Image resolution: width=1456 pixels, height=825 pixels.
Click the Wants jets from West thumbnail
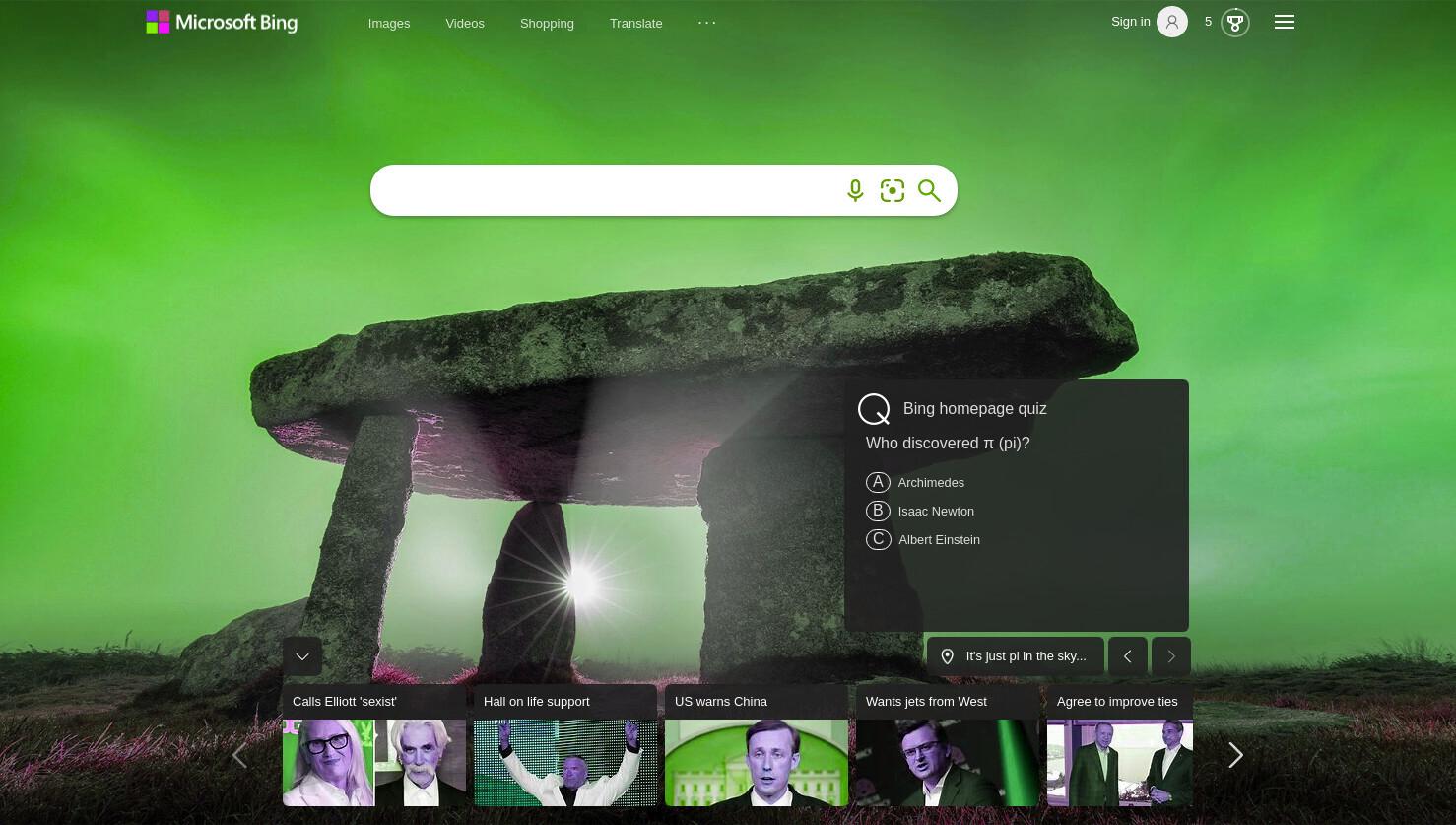(x=948, y=763)
